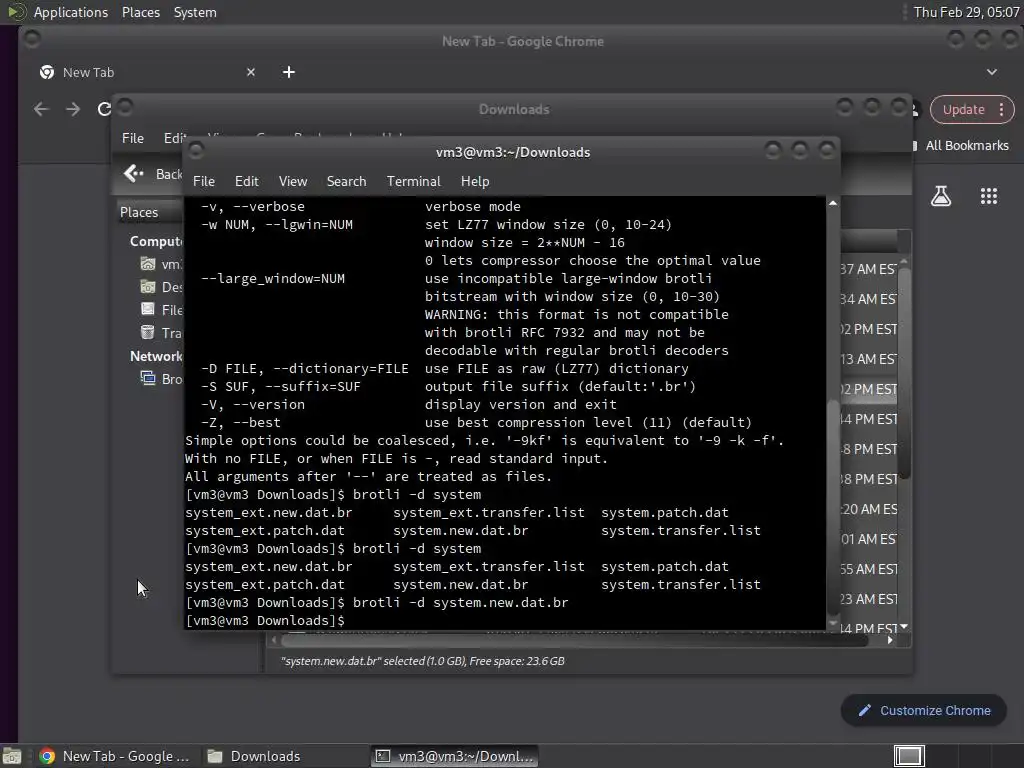
Task: Click the Back arrow in Downloads window
Action: point(133,174)
